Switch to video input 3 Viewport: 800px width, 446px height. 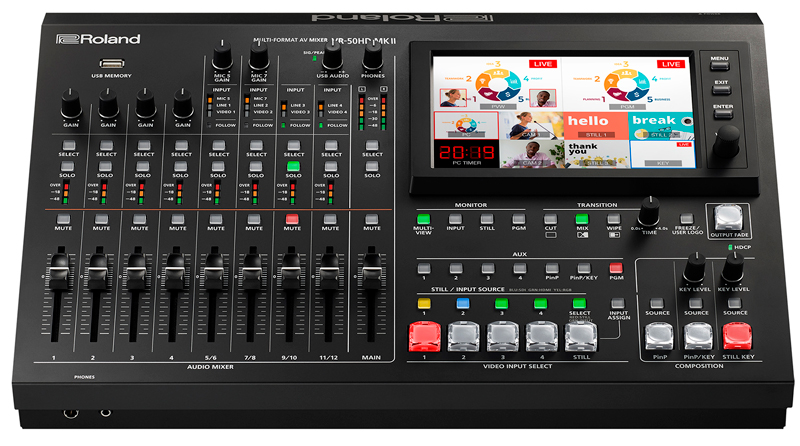(x=503, y=336)
